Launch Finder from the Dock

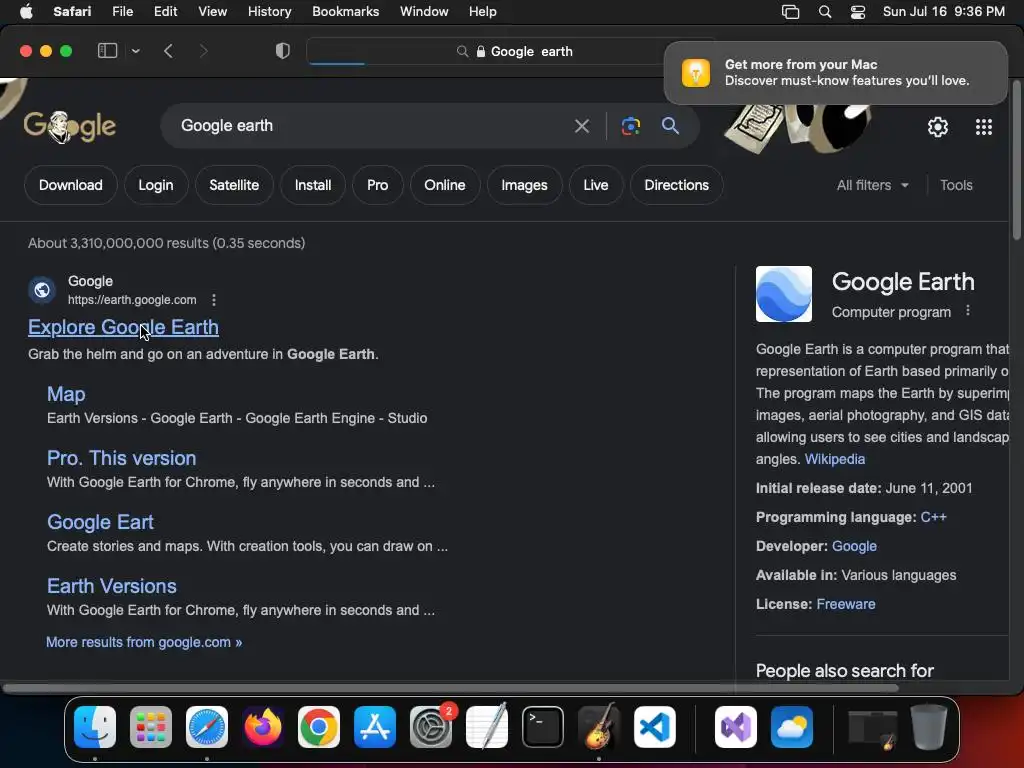(95, 727)
